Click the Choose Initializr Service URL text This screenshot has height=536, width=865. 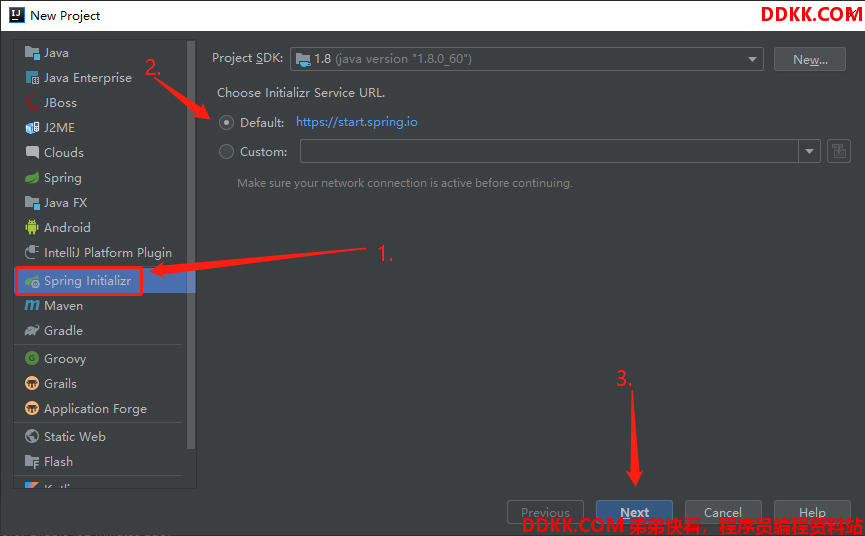click(301, 93)
